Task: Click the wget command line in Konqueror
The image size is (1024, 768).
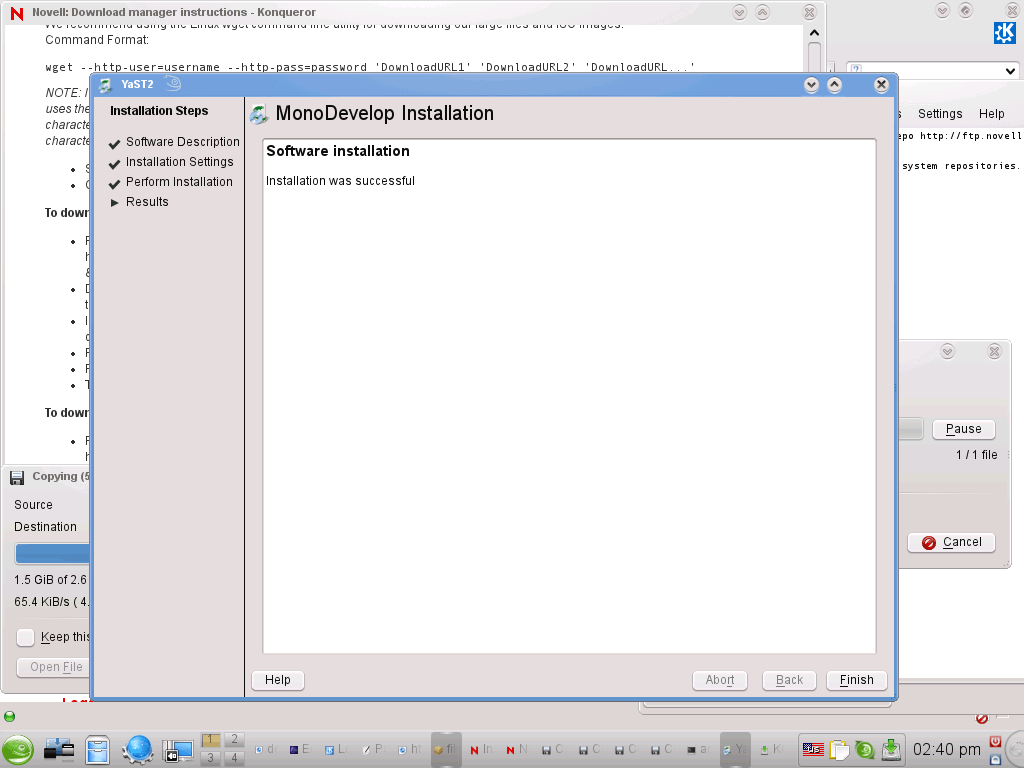Action: pos(370,67)
